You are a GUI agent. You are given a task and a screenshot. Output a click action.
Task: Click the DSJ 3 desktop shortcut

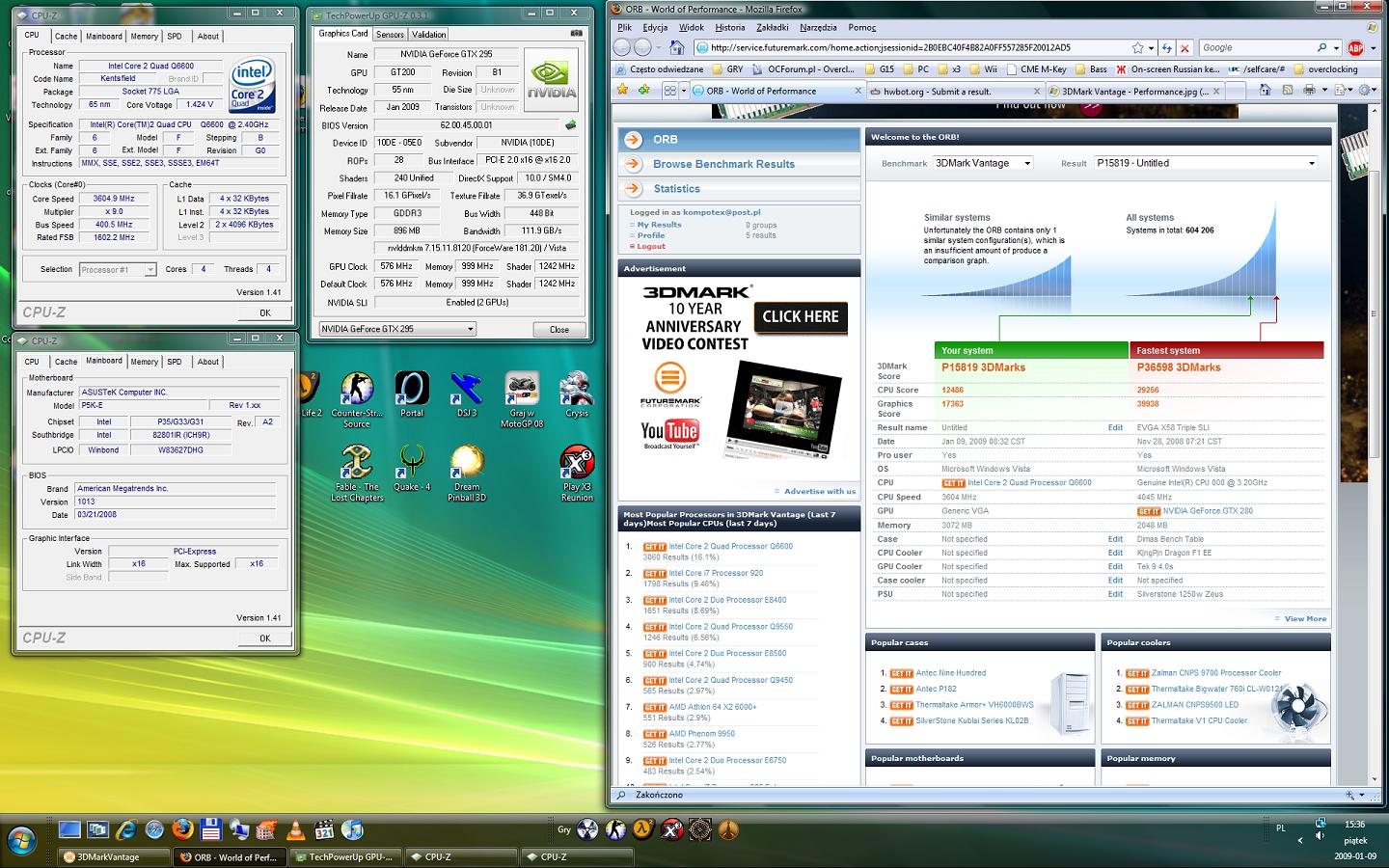point(467,394)
